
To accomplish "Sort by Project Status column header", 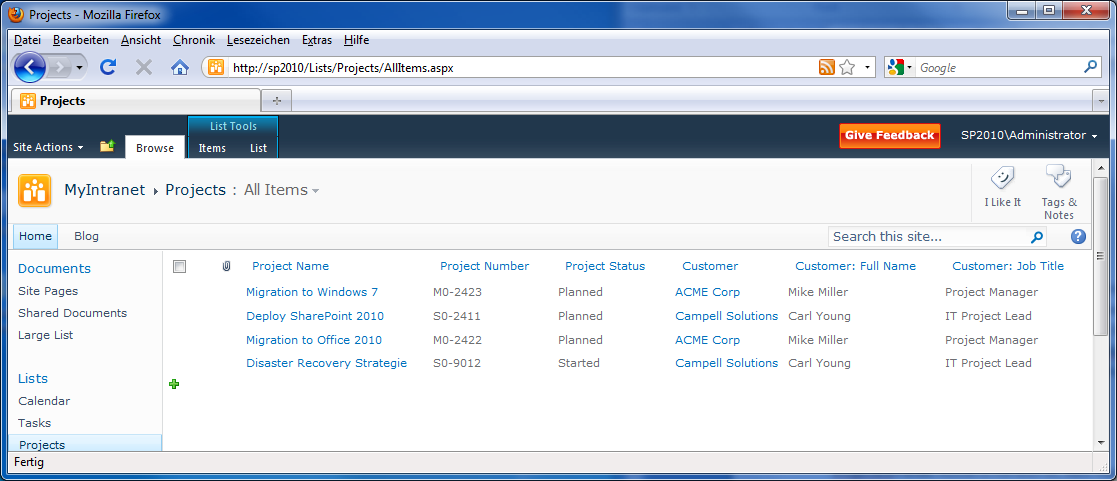I will (x=605, y=266).
